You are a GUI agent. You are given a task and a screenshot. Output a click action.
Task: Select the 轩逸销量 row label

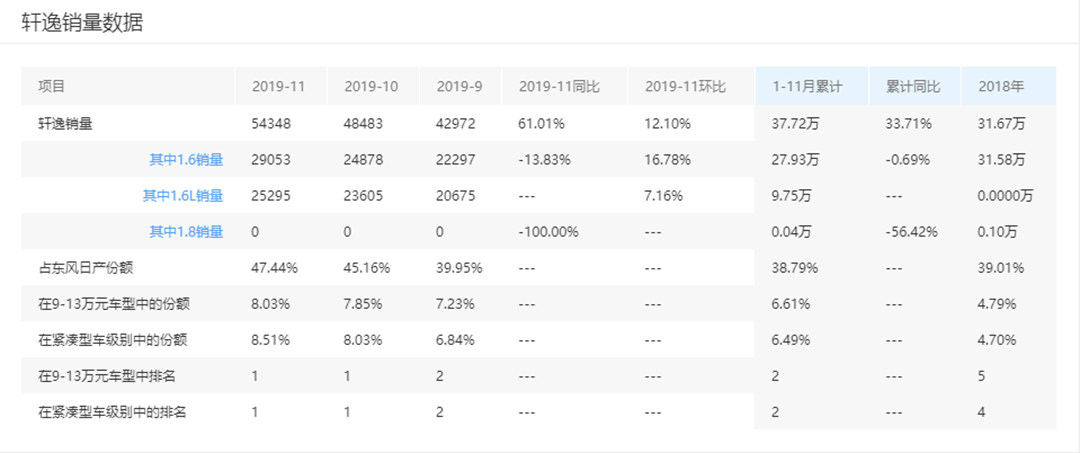coord(66,123)
